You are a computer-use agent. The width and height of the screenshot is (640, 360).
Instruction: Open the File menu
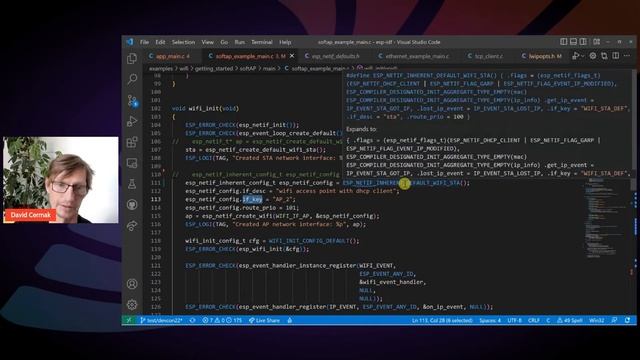[144, 42]
